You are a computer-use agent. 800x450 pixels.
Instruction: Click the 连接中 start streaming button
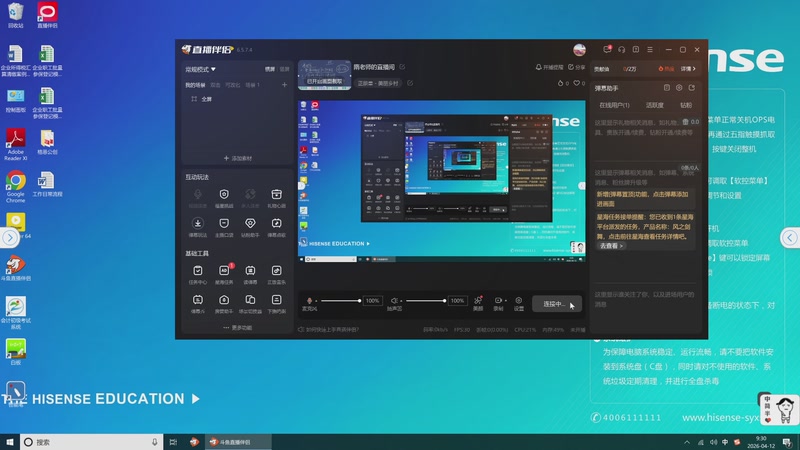(x=557, y=304)
